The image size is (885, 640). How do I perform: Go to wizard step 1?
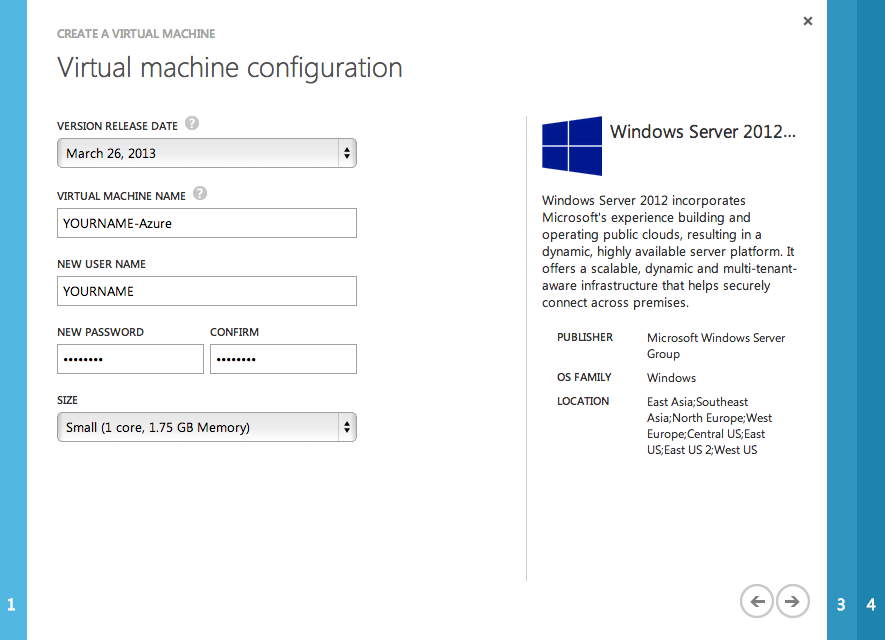point(12,604)
